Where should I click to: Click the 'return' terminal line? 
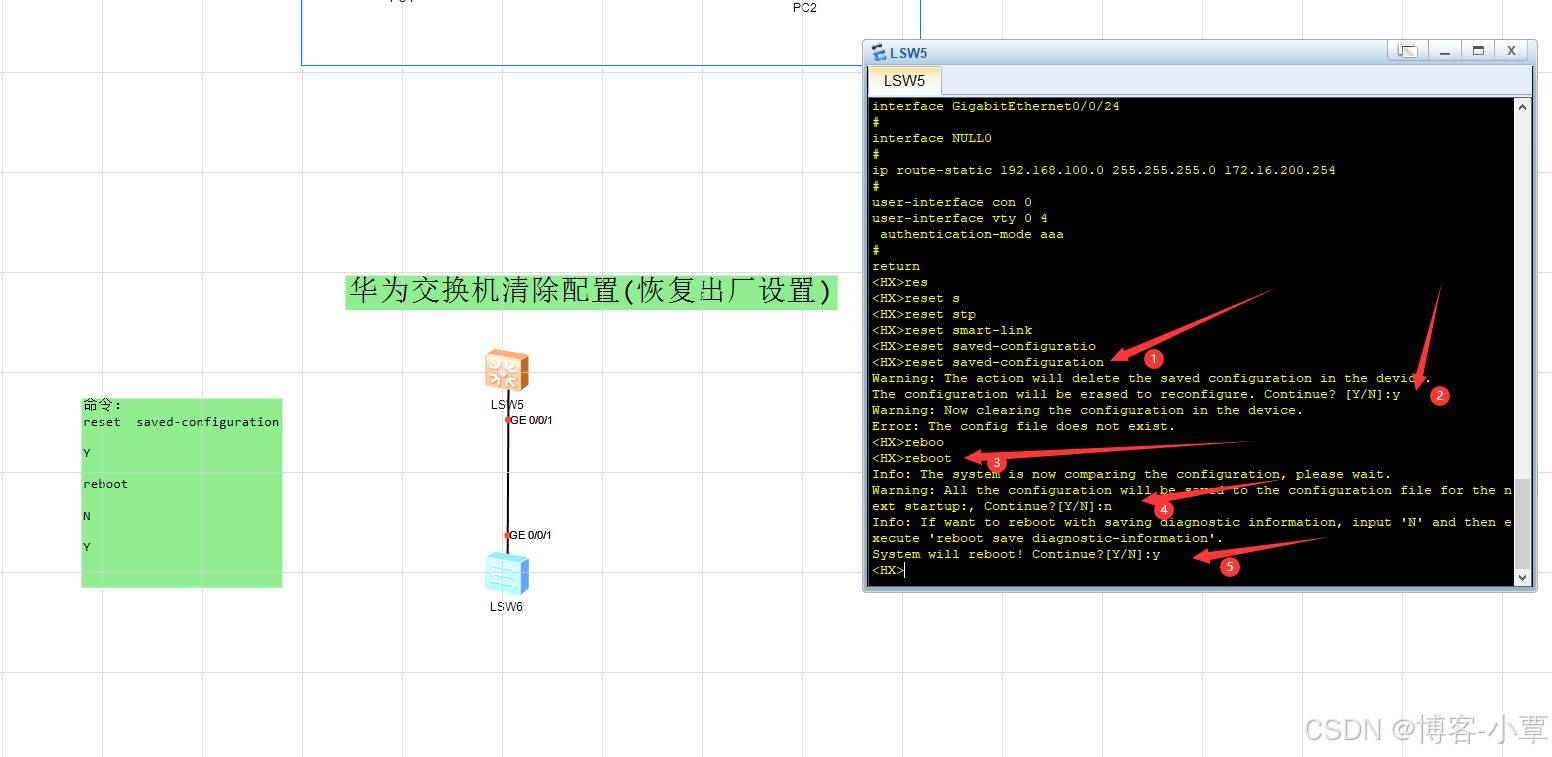pos(896,266)
